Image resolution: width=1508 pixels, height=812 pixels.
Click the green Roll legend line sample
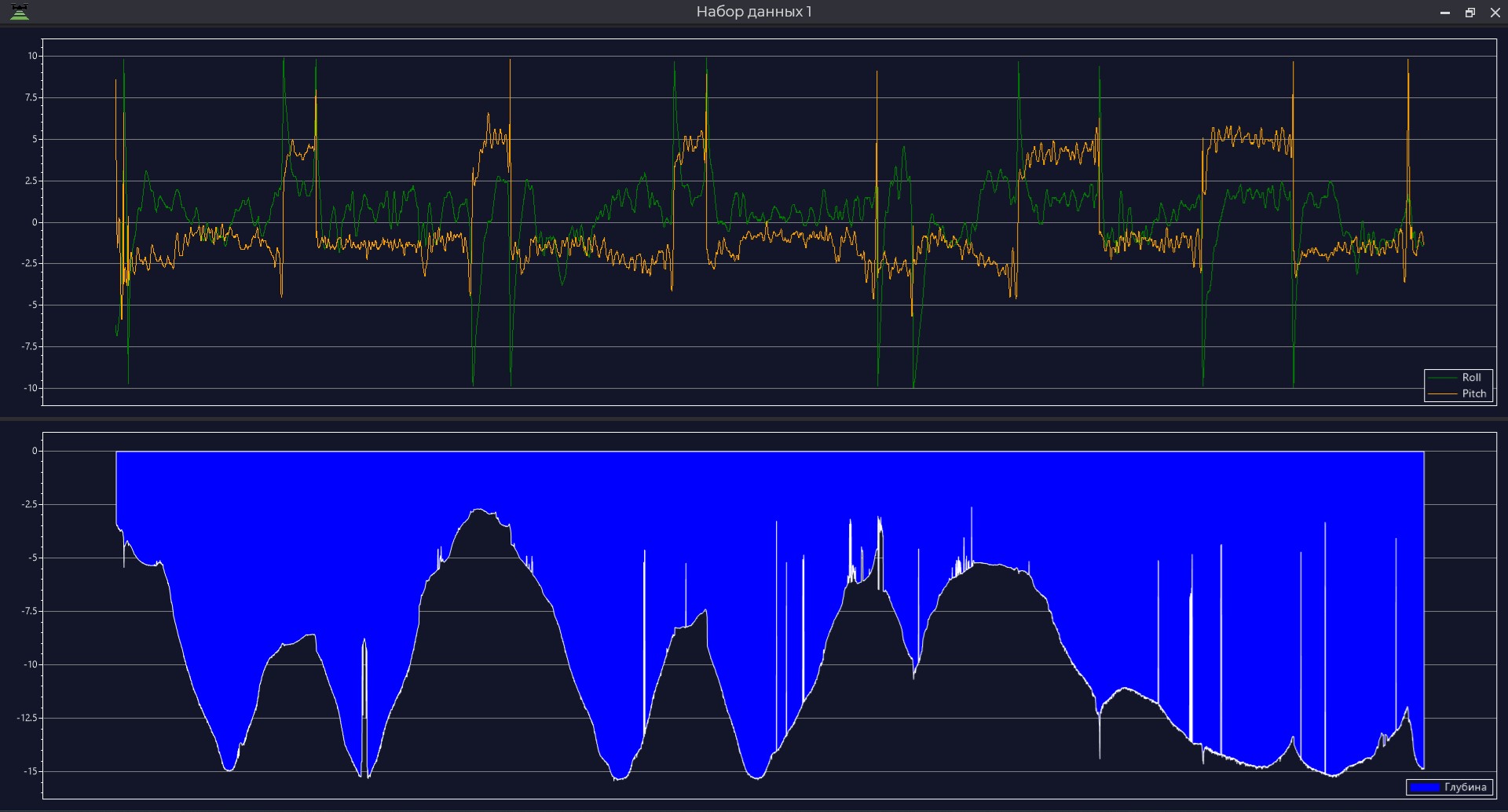tap(1442, 378)
